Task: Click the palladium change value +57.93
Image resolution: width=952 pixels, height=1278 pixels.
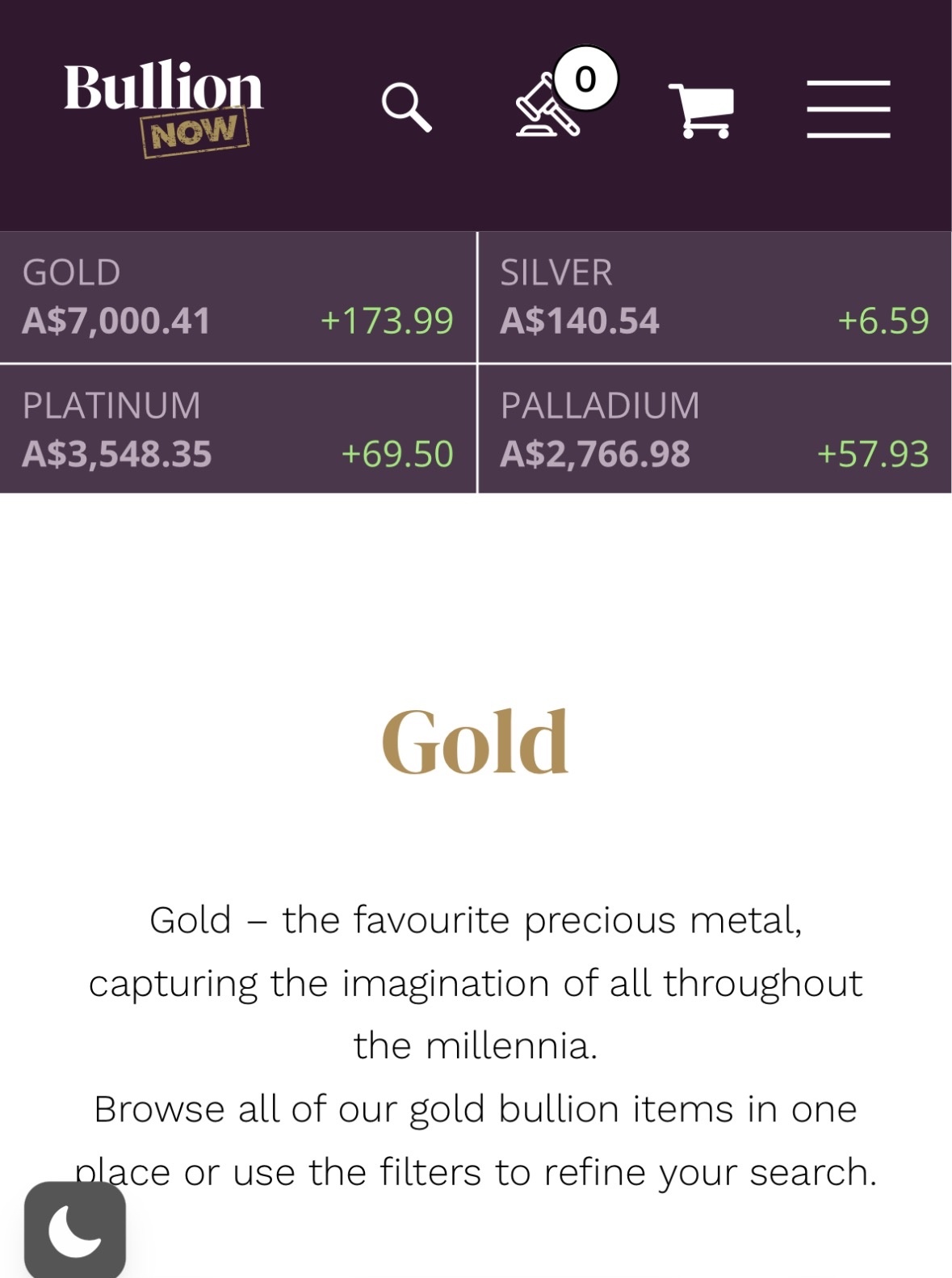Action: pos(874,452)
